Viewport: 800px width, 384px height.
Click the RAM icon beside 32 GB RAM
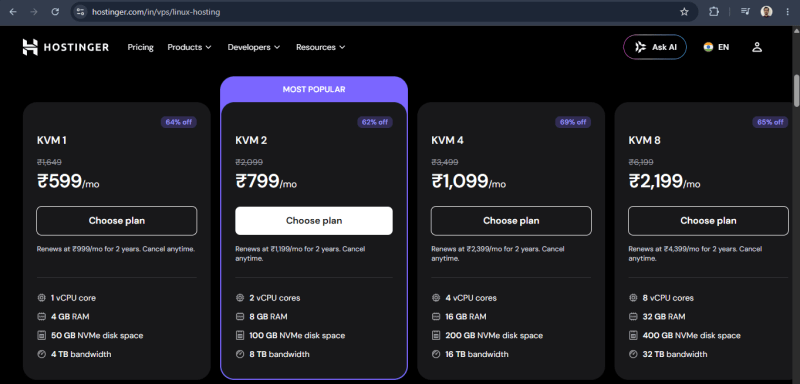[x=633, y=317]
